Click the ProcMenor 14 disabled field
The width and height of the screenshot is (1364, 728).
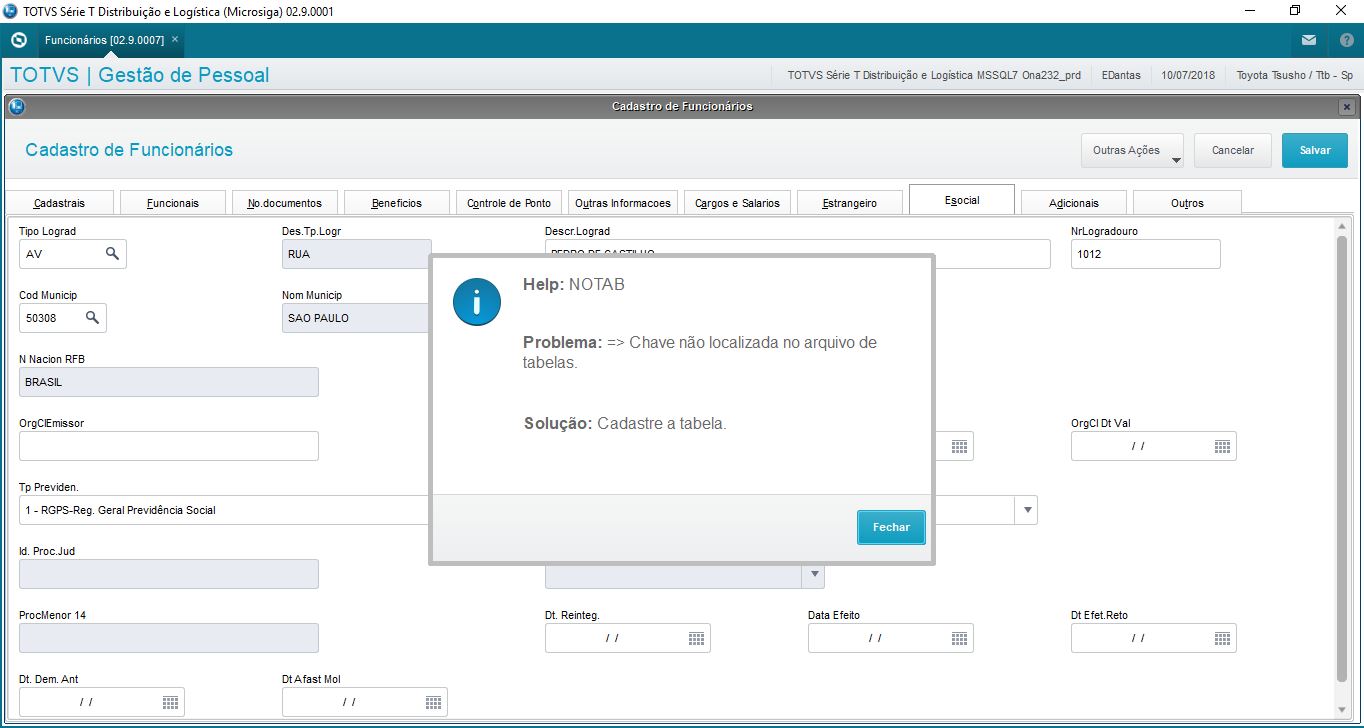point(169,638)
